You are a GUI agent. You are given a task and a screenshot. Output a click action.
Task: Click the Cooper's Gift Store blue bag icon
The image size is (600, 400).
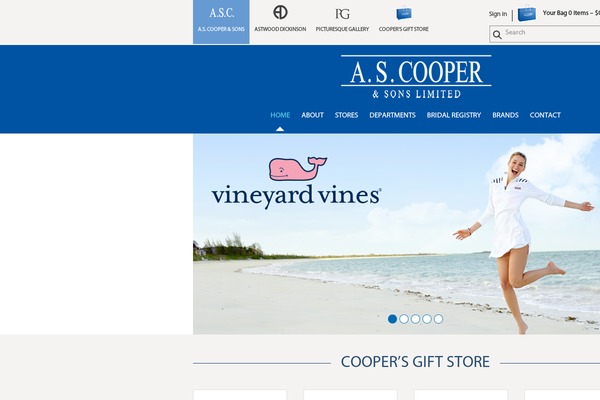(404, 13)
